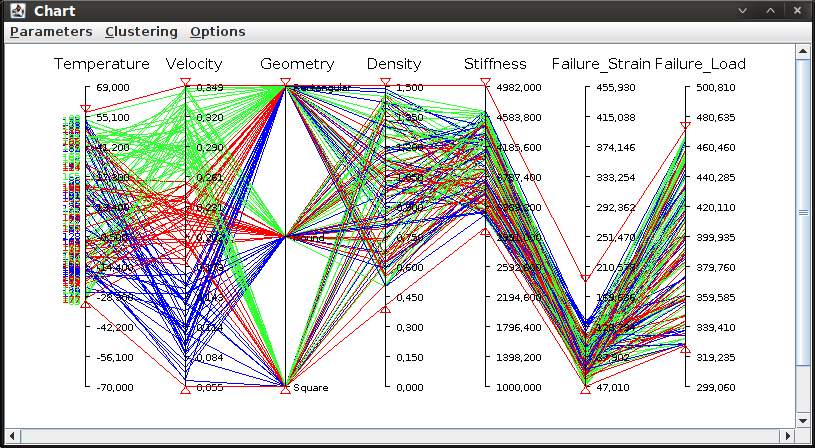Select the Failure_Load upper filter triangle

tap(686, 125)
